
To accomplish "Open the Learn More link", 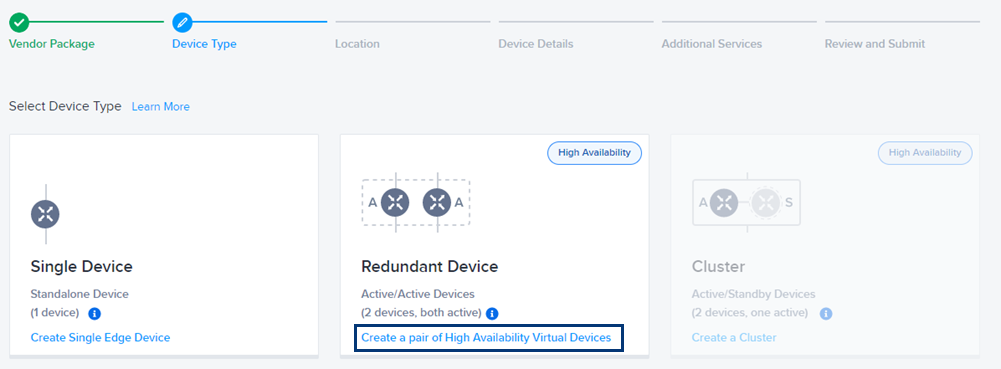I will tap(160, 107).
